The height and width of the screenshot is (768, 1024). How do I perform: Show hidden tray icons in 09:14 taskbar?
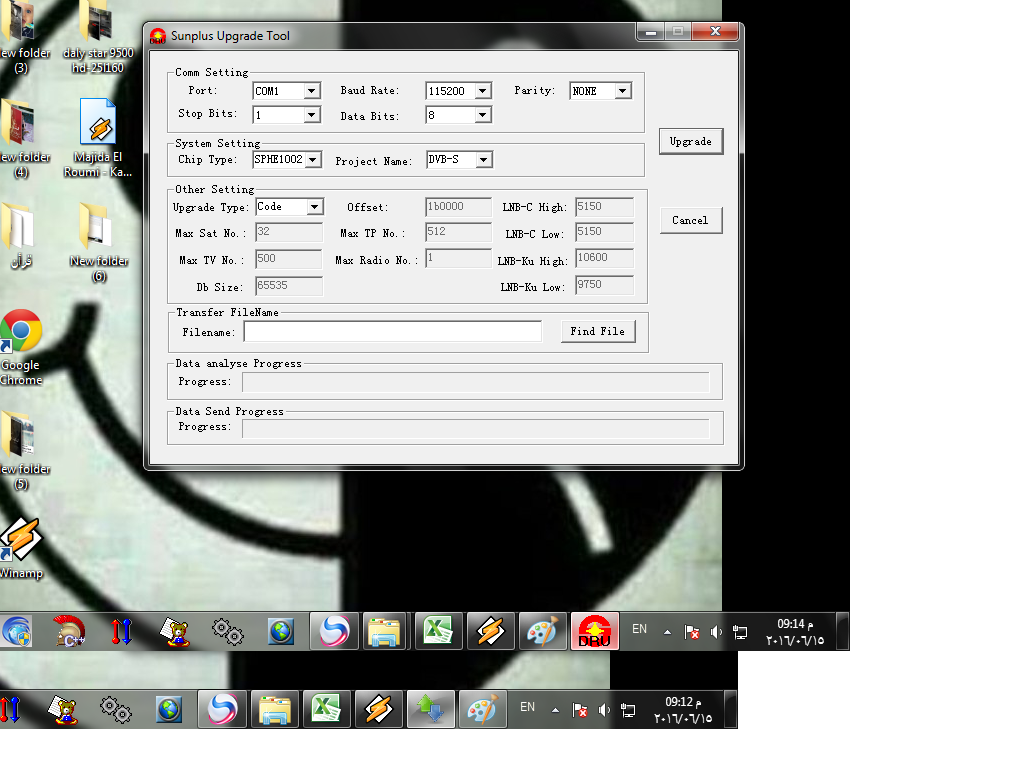(667, 632)
